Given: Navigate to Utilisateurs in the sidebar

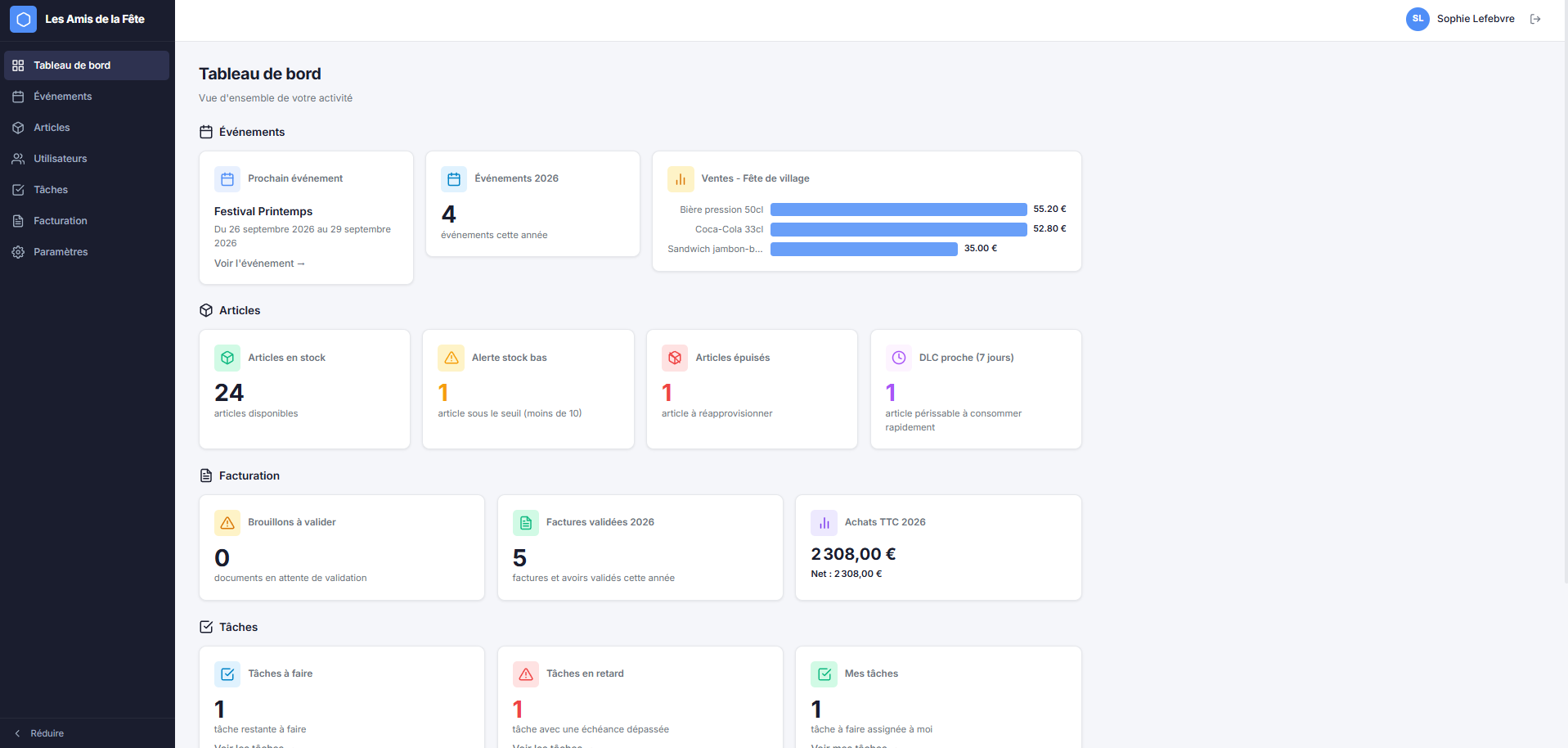Looking at the screenshot, I should (87, 159).
